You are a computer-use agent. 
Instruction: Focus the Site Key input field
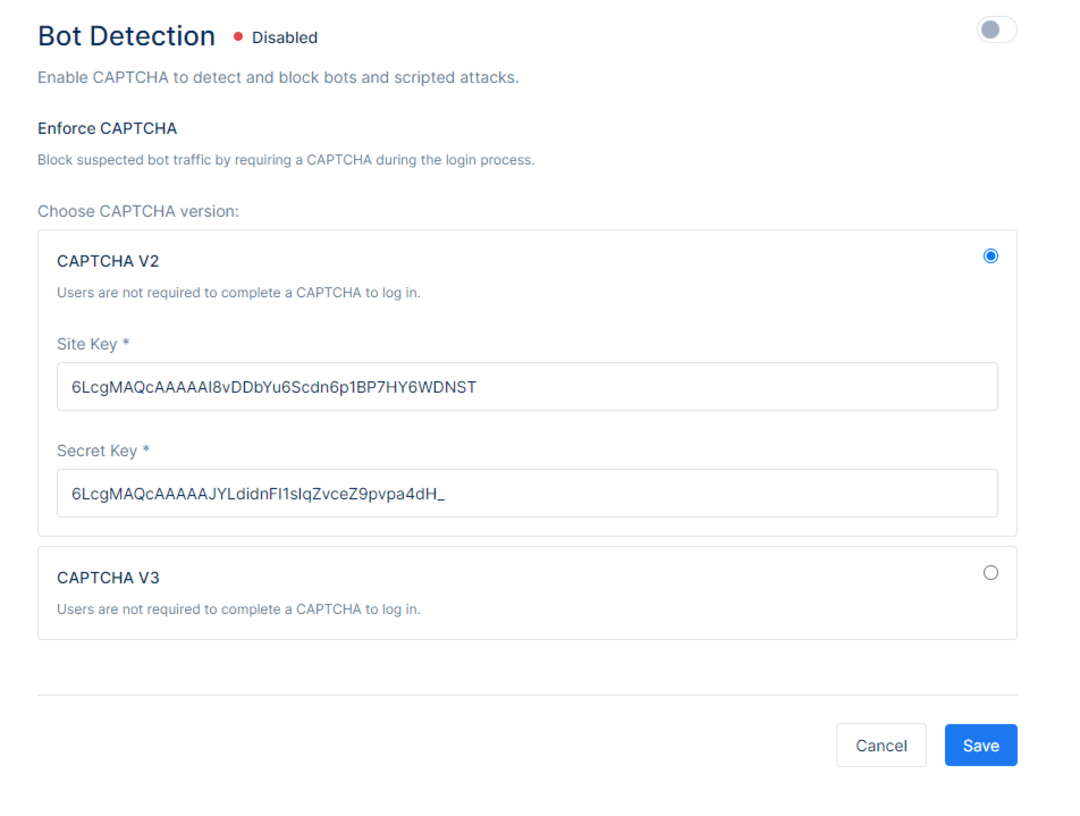point(527,386)
